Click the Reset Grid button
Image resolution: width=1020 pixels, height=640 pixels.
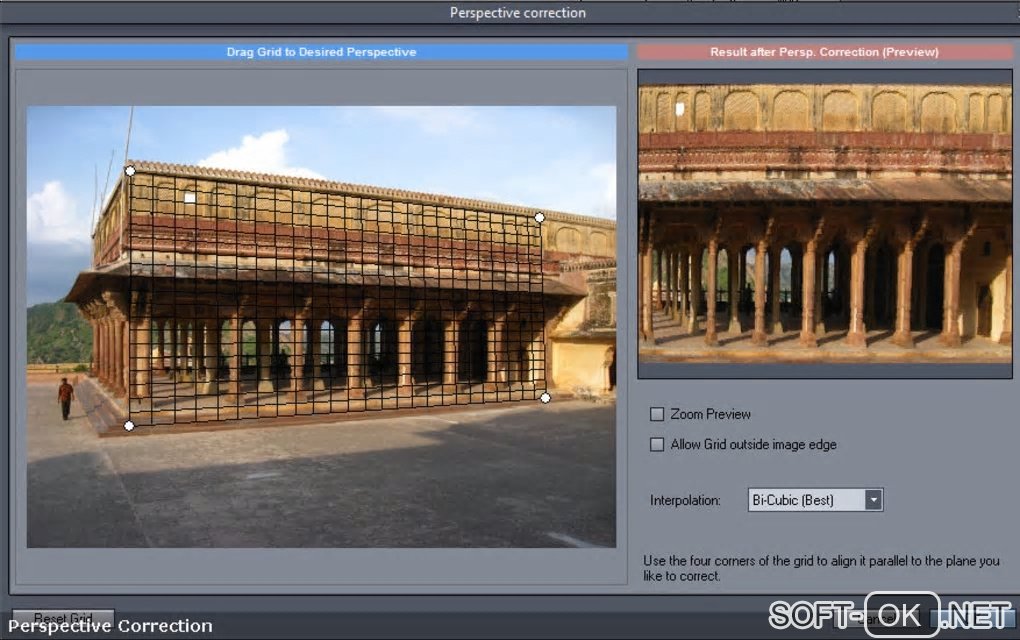tap(63, 617)
